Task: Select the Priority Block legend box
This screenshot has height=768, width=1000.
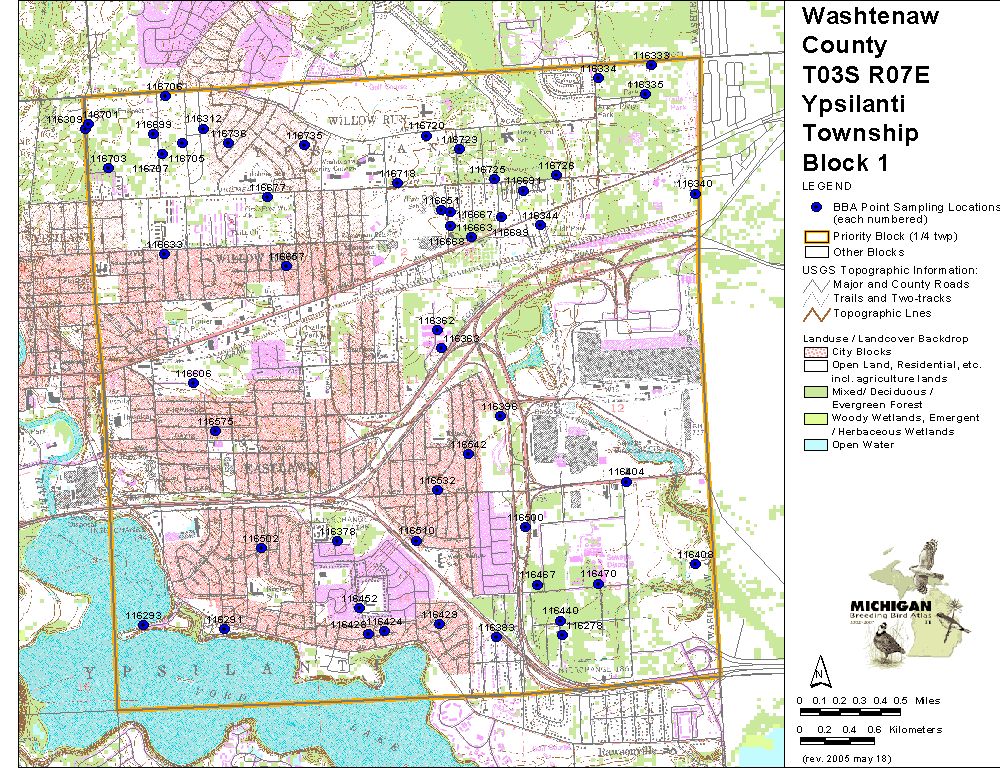Action: click(817, 236)
